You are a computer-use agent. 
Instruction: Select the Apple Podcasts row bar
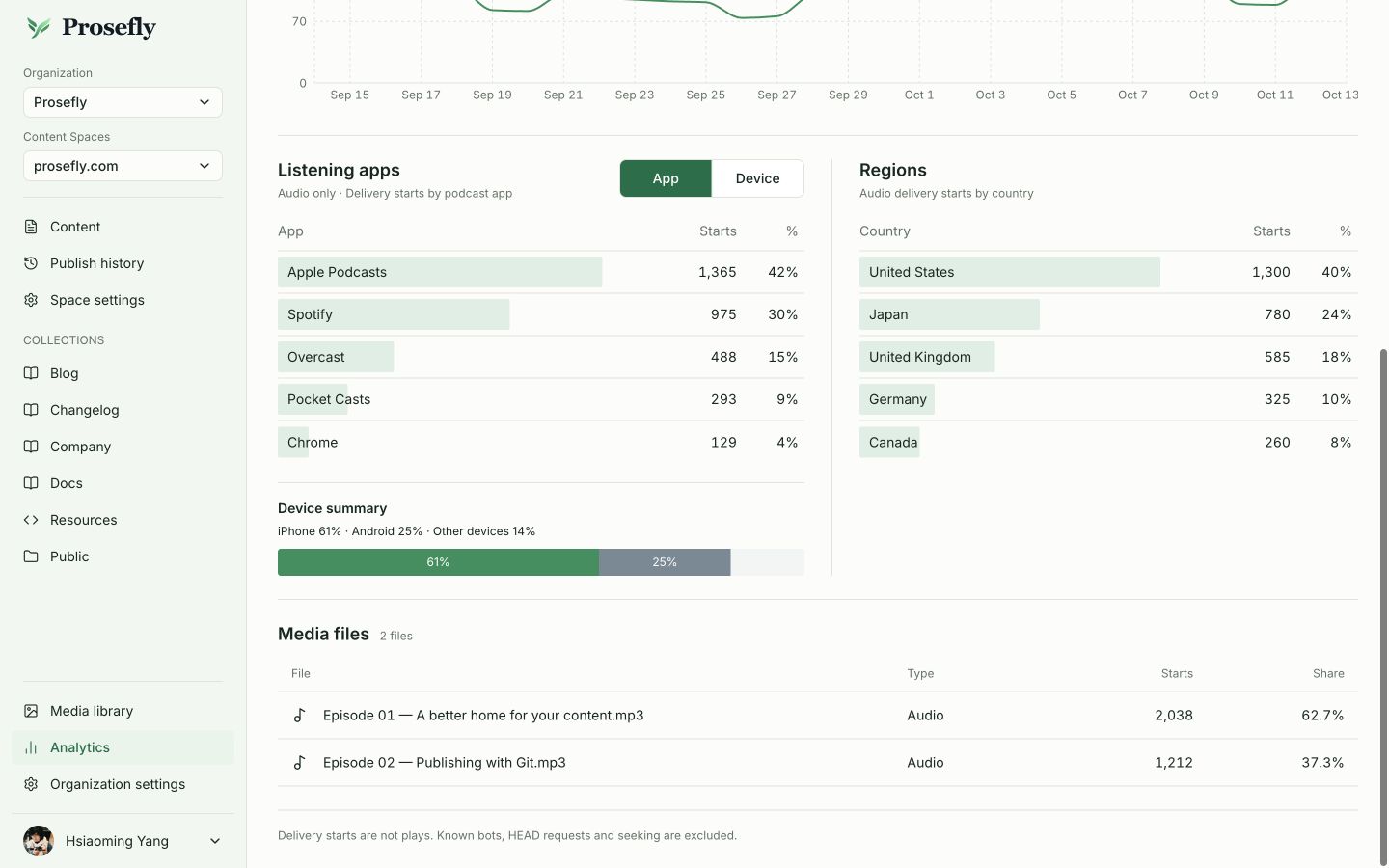[x=440, y=272]
